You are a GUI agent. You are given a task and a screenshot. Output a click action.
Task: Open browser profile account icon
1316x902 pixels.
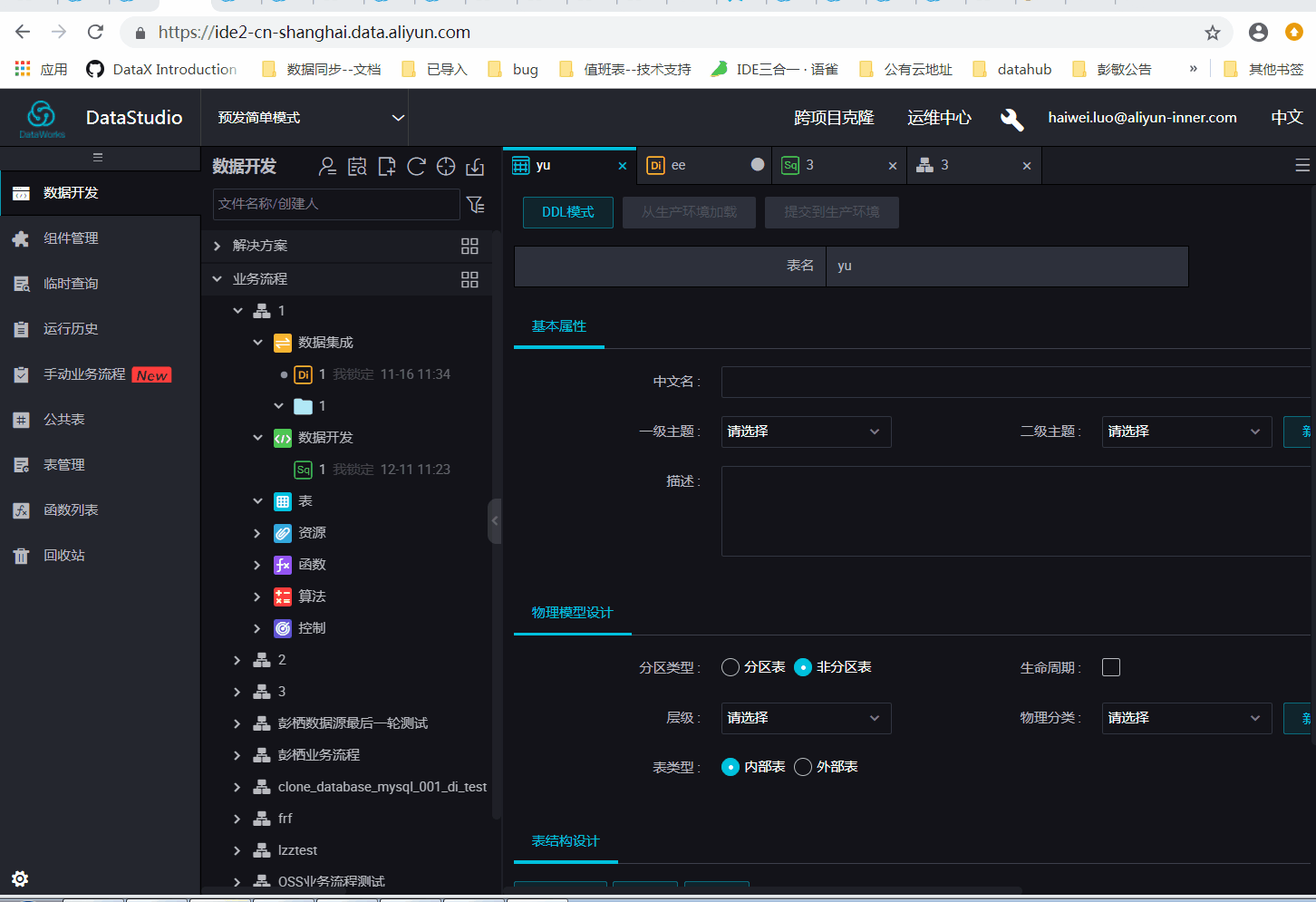click(x=1258, y=33)
